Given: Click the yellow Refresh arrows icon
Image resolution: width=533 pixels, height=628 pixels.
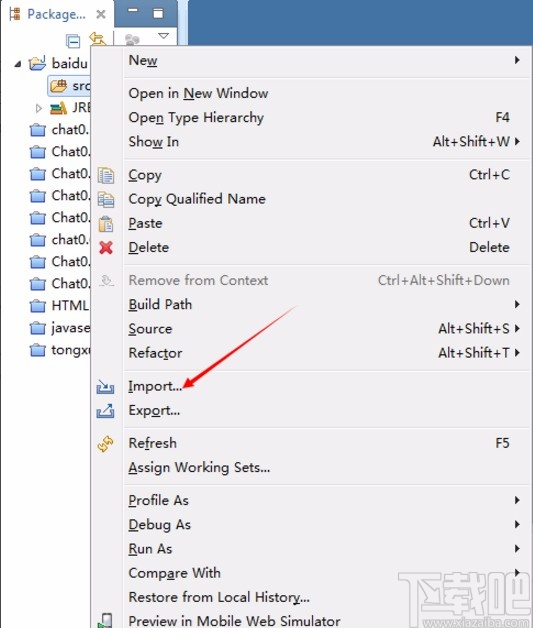Looking at the screenshot, I should coord(105,444).
